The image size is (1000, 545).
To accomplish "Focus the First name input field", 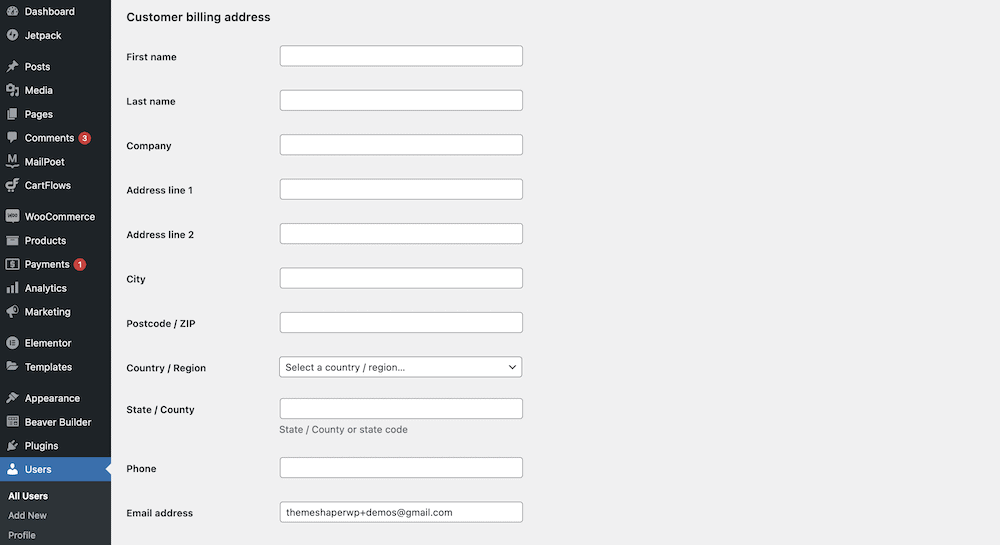I will 401,55.
